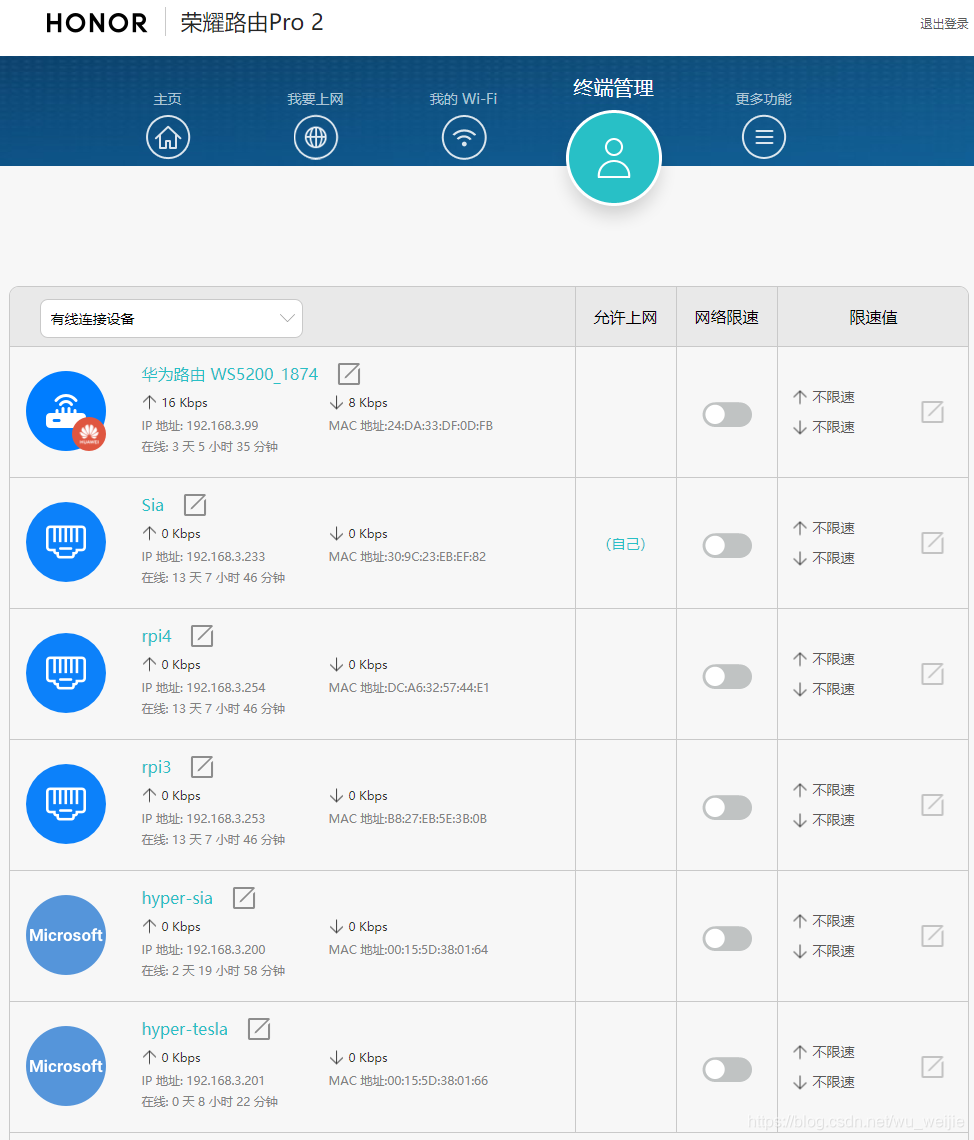Open the 华为路由 WS5200_1874 device name
Image resolution: width=974 pixels, height=1140 pixels.
coord(230,374)
